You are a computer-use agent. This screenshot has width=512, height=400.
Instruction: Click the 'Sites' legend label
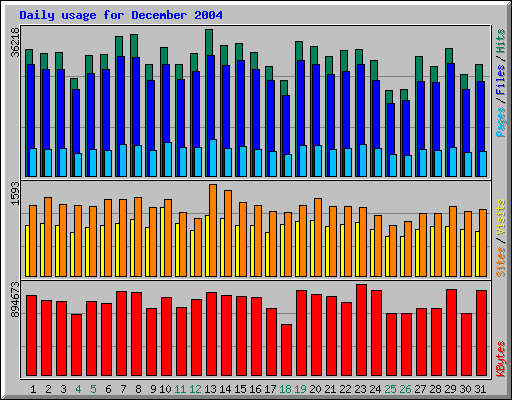(x=501, y=262)
